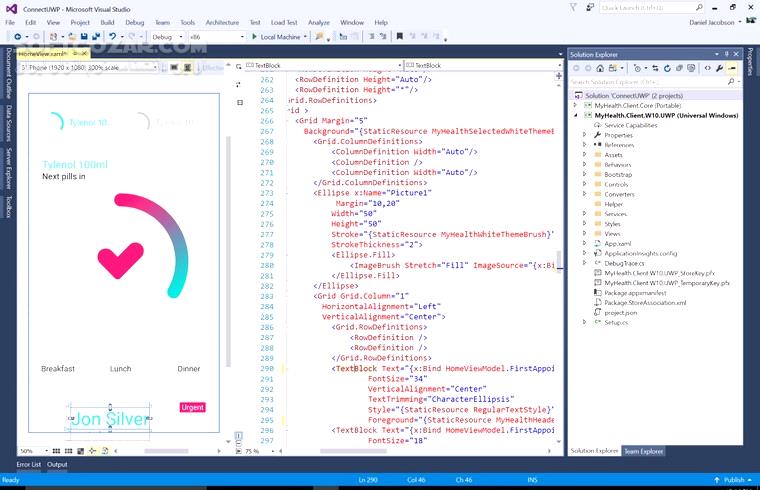The height and width of the screenshot is (490, 760).
Task: Collapse pane toggle below split buttons
Action: [238, 451]
